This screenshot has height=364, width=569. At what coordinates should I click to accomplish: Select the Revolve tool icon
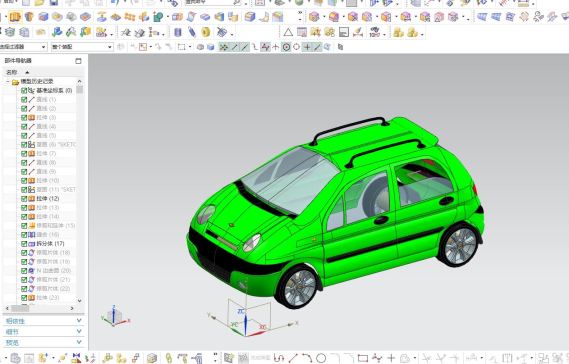pos(29,17)
